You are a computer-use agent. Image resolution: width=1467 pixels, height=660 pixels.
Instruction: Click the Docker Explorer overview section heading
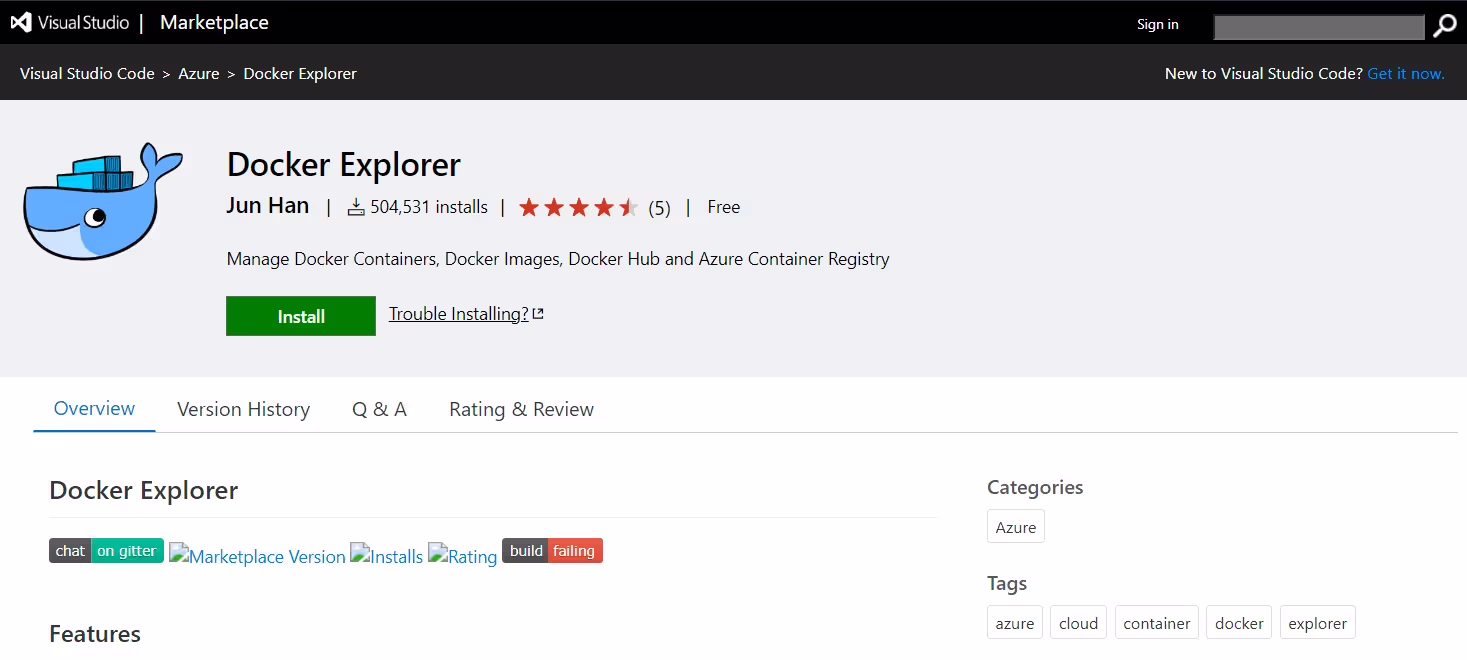[144, 490]
